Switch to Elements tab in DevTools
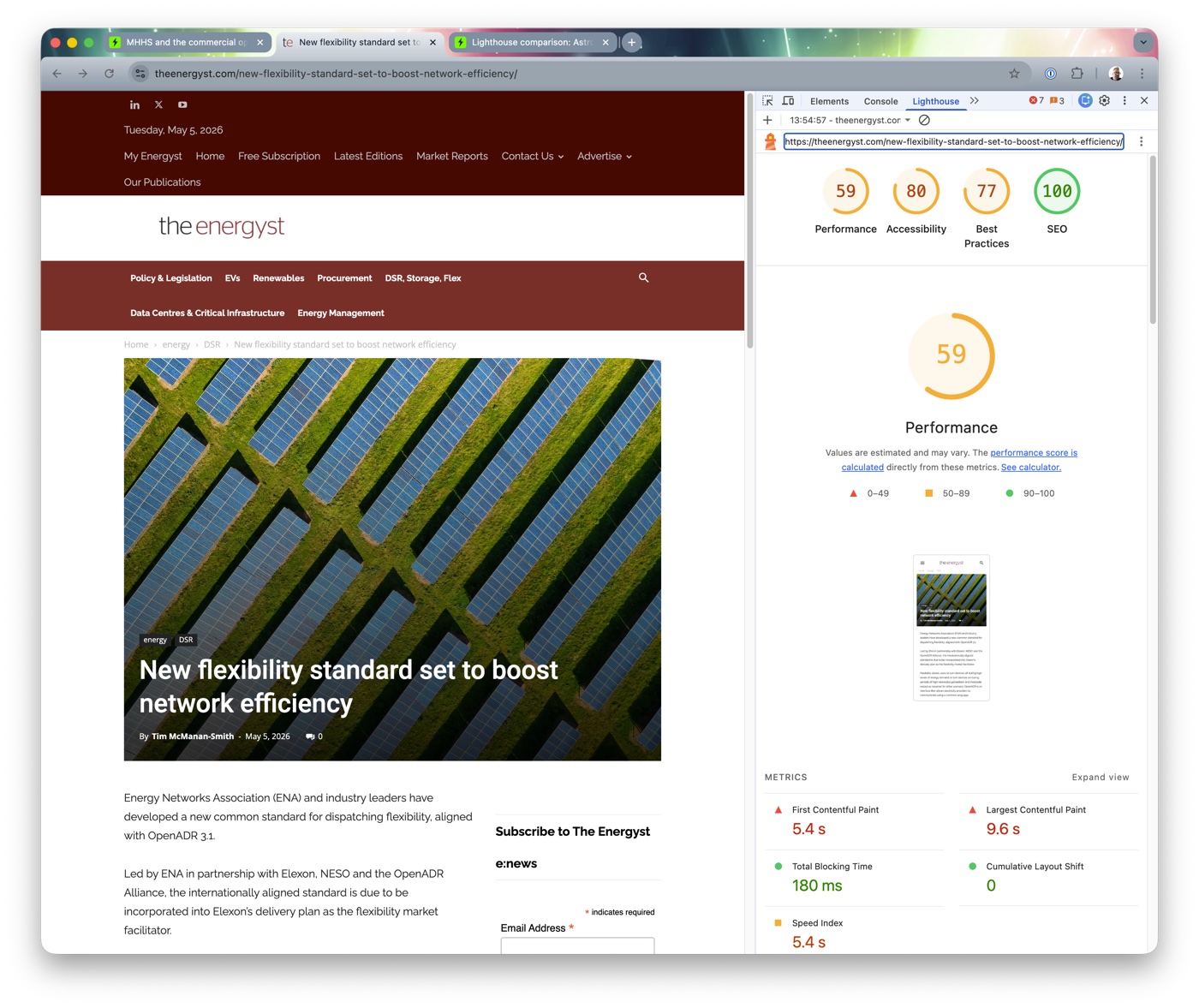Viewport: 1199px width, 1008px height. click(829, 101)
